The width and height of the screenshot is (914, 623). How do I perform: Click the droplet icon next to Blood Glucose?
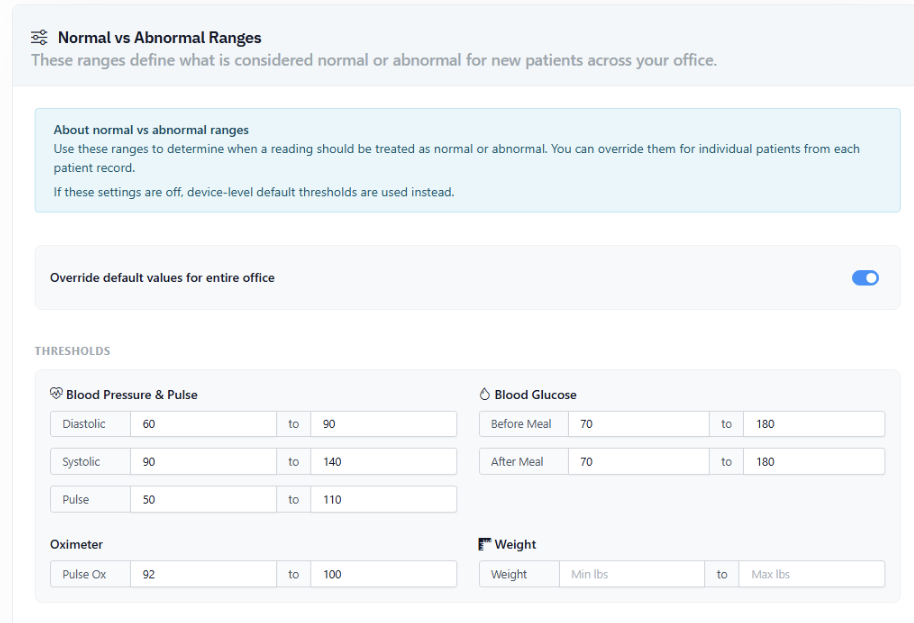[x=484, y=393]
